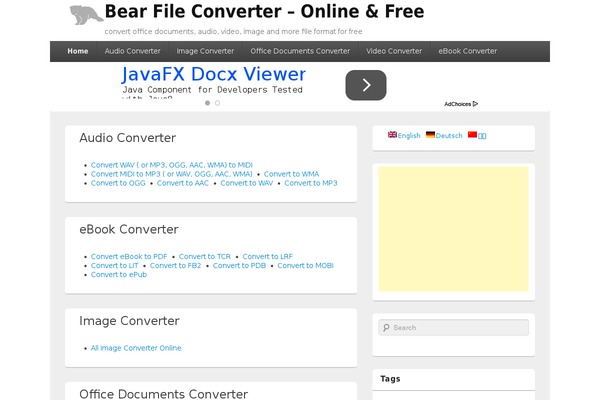Open Convert to LRF link
Viewport: 600px width, 400px height.
(x=267, y=256)
